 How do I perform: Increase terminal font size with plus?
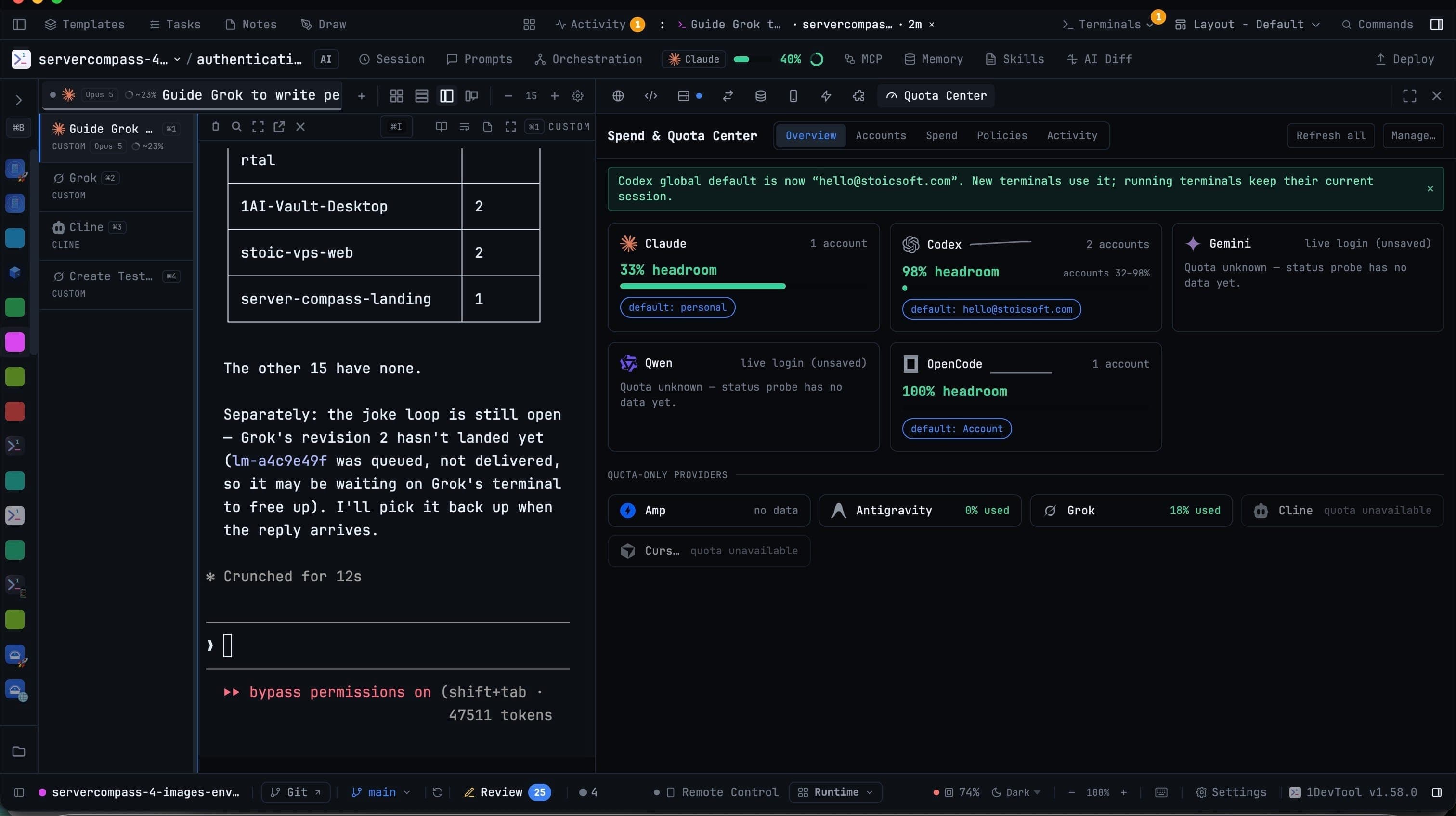pyautogui.click(x=555, y=96)
